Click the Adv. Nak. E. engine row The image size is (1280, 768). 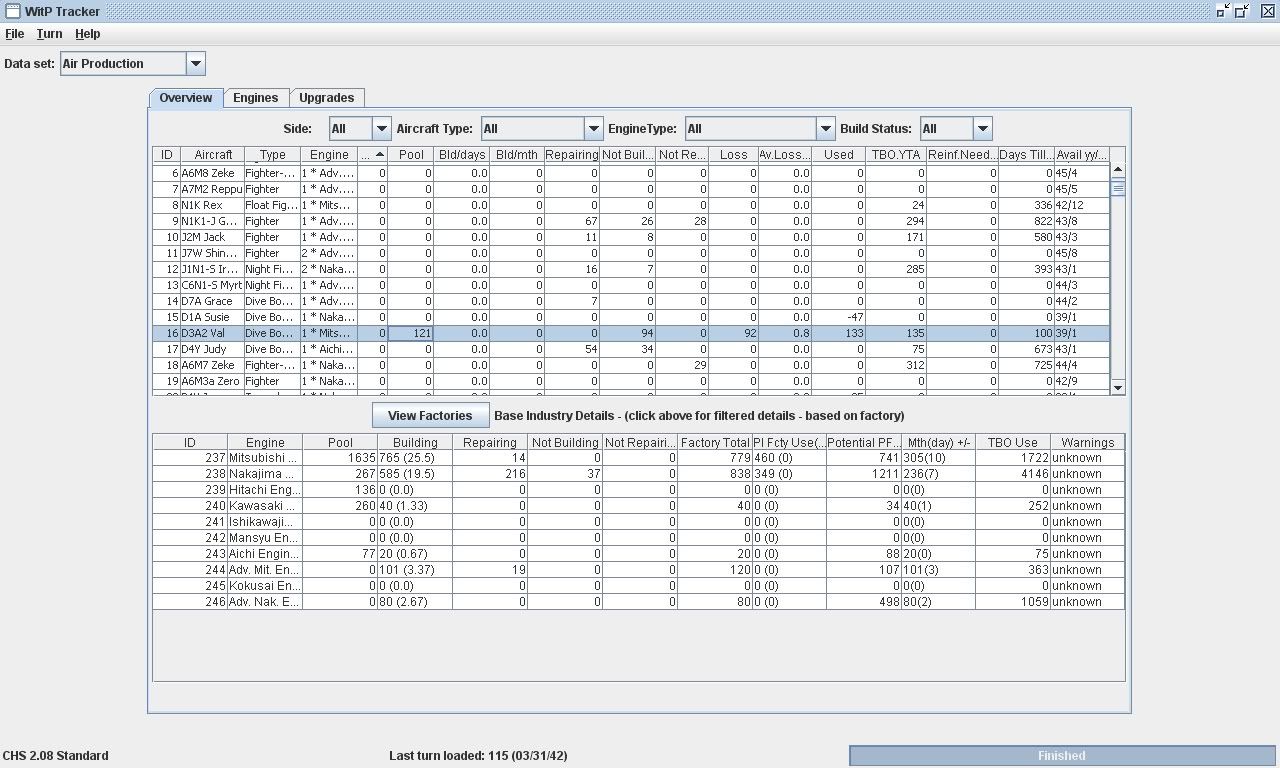(x=638, y=602)
